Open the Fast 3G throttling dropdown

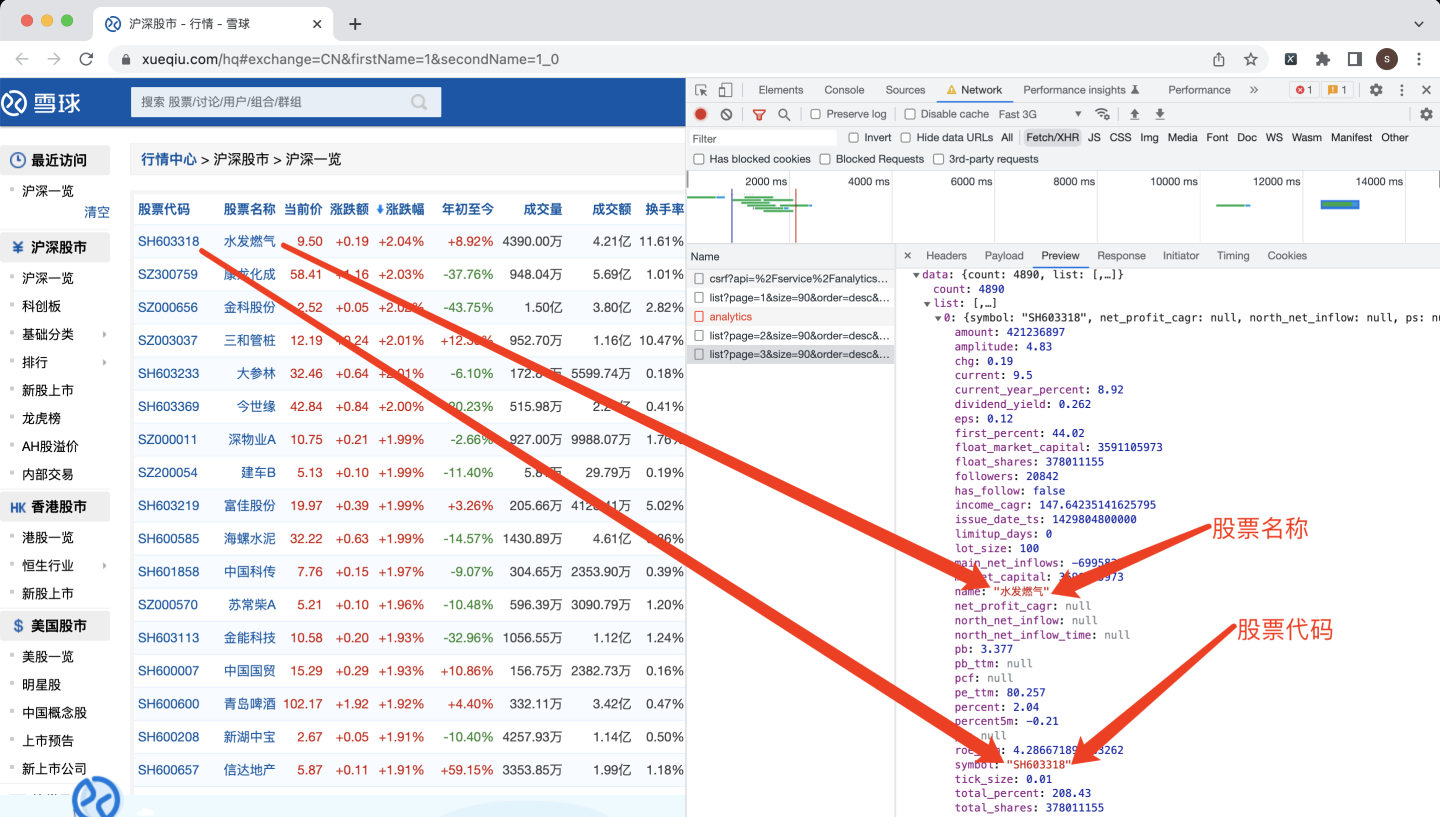tap(1040, 114)
